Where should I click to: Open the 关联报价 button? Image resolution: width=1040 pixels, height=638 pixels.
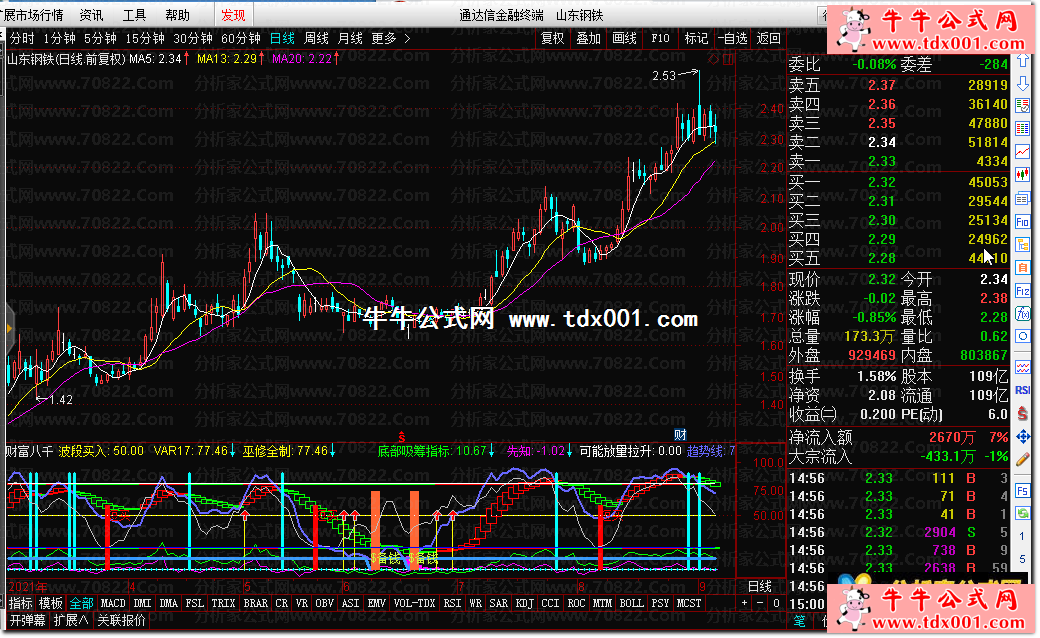[x=121, y=620]
